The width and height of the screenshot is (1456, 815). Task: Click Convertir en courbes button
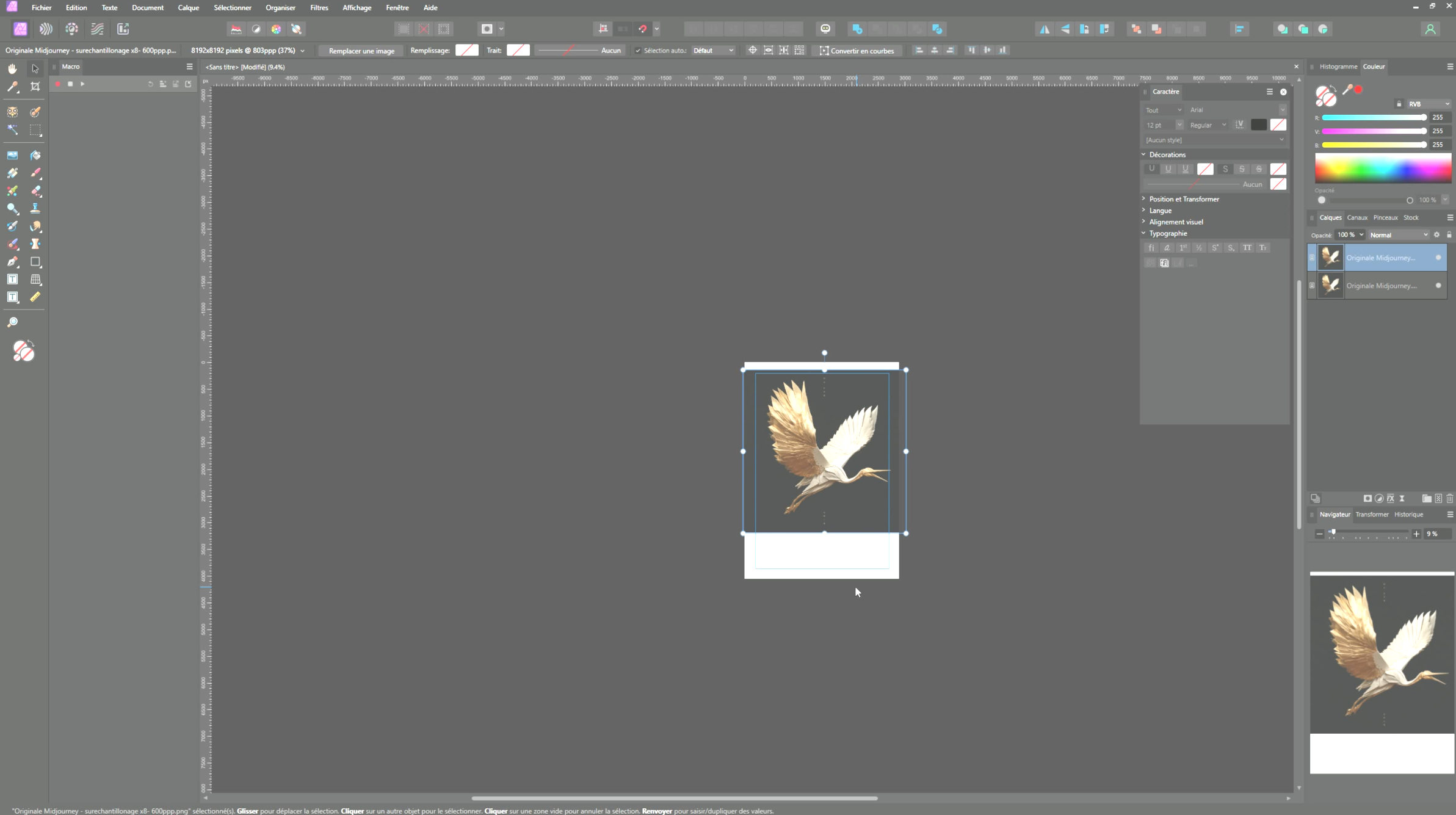coord(857,51)
